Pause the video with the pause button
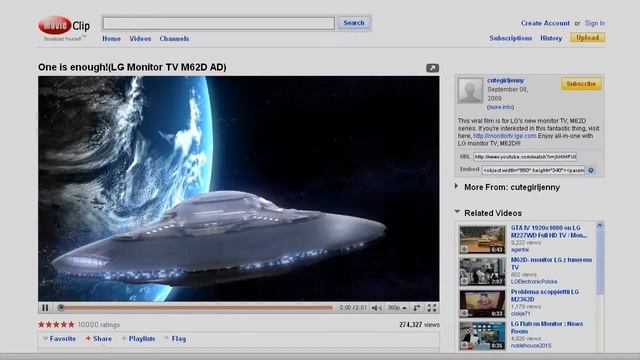This screenshot has height=360, width=640. [x=45, y=308]
